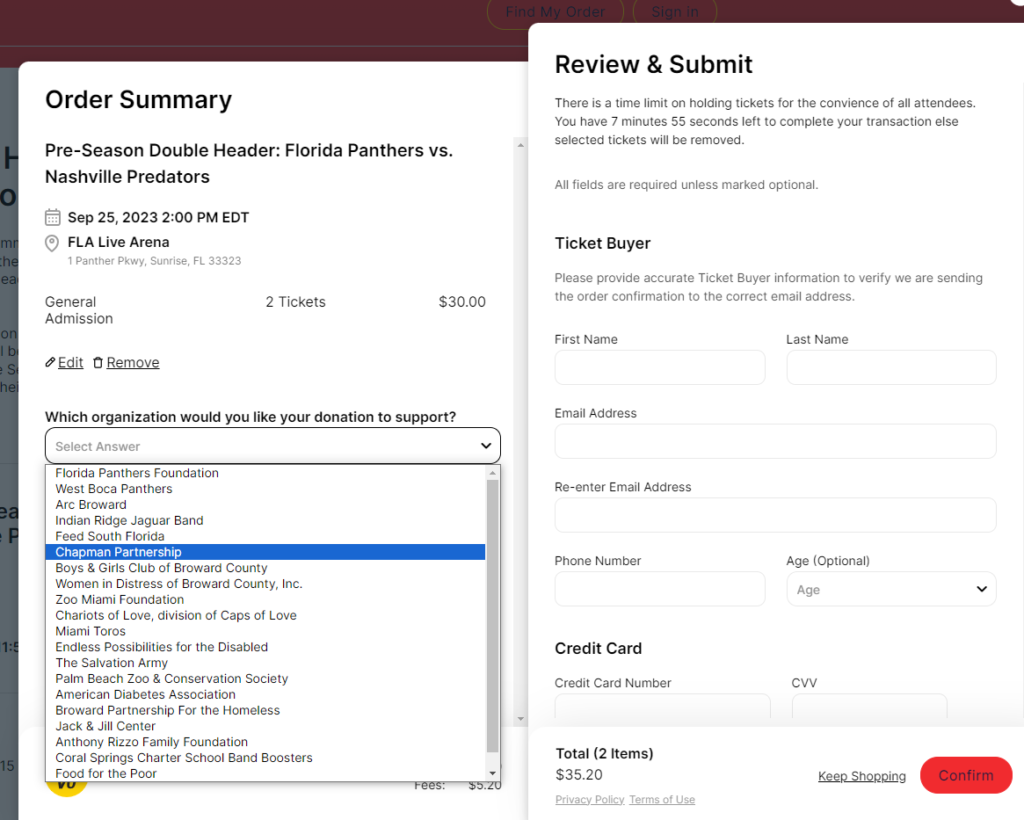Click the pencil Edit icon

click(51, 363)
